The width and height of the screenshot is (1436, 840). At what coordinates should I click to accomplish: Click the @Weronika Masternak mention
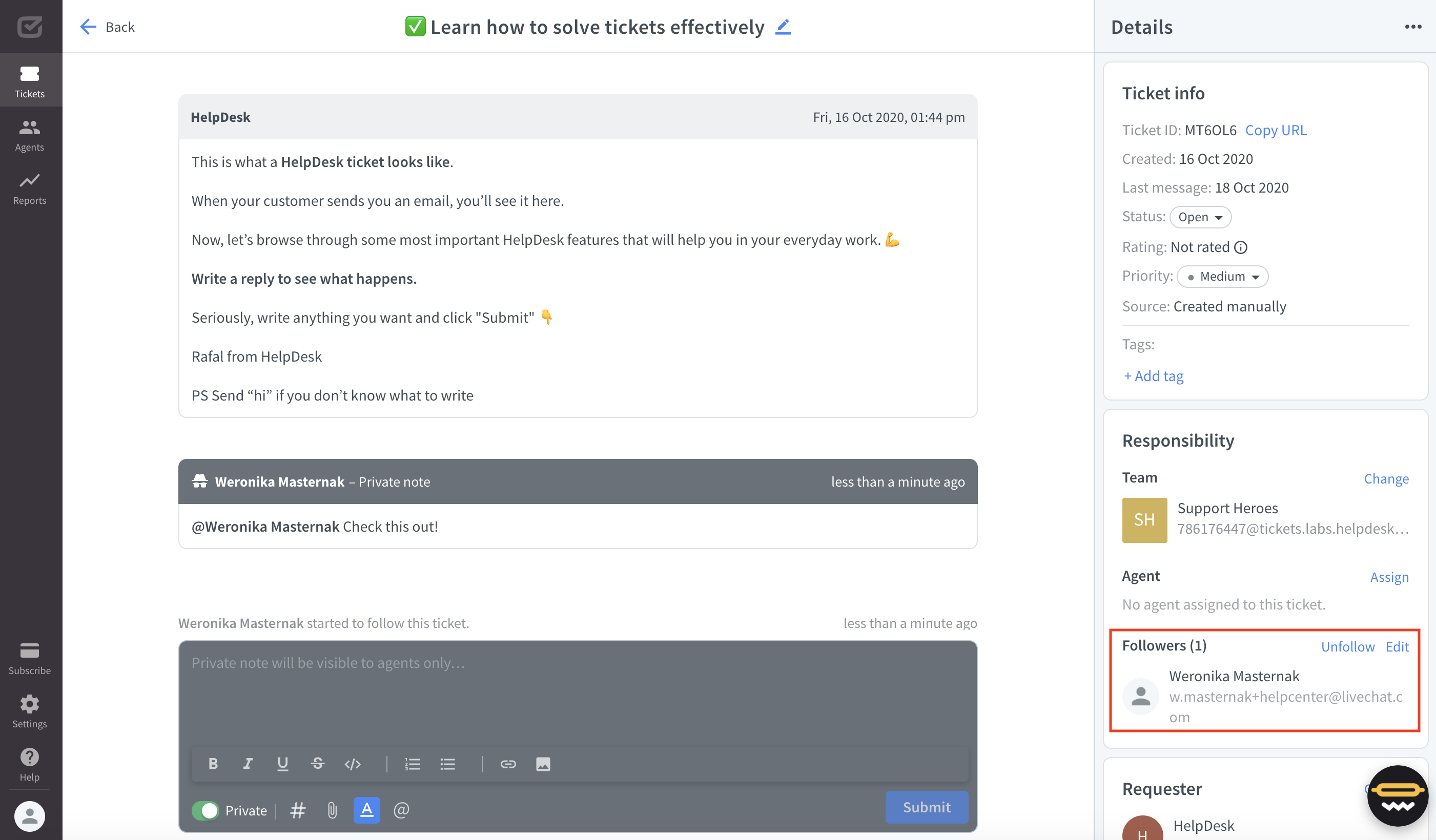(x=265, y=526)
